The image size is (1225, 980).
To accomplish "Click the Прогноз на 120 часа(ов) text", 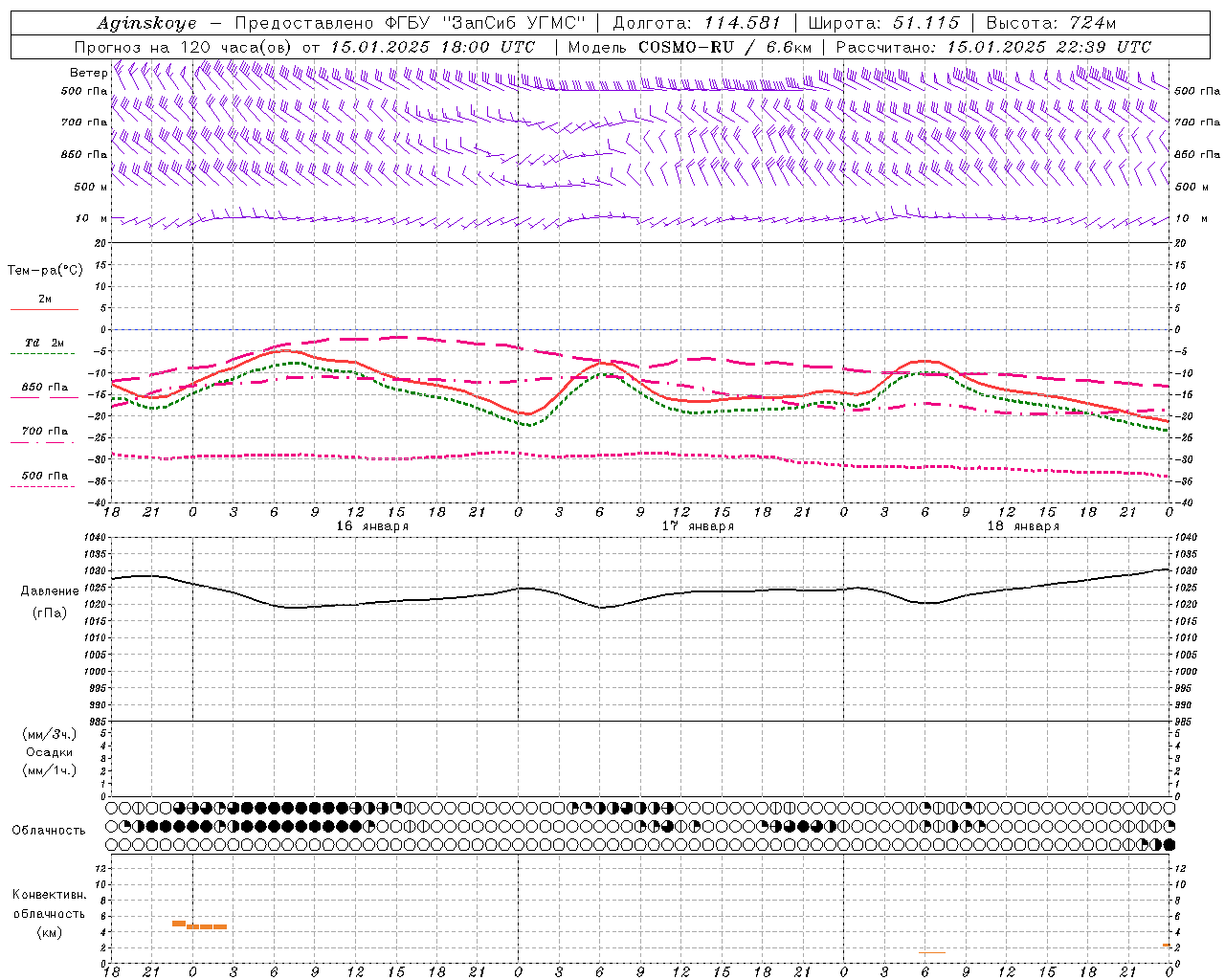I will [183, 47].
